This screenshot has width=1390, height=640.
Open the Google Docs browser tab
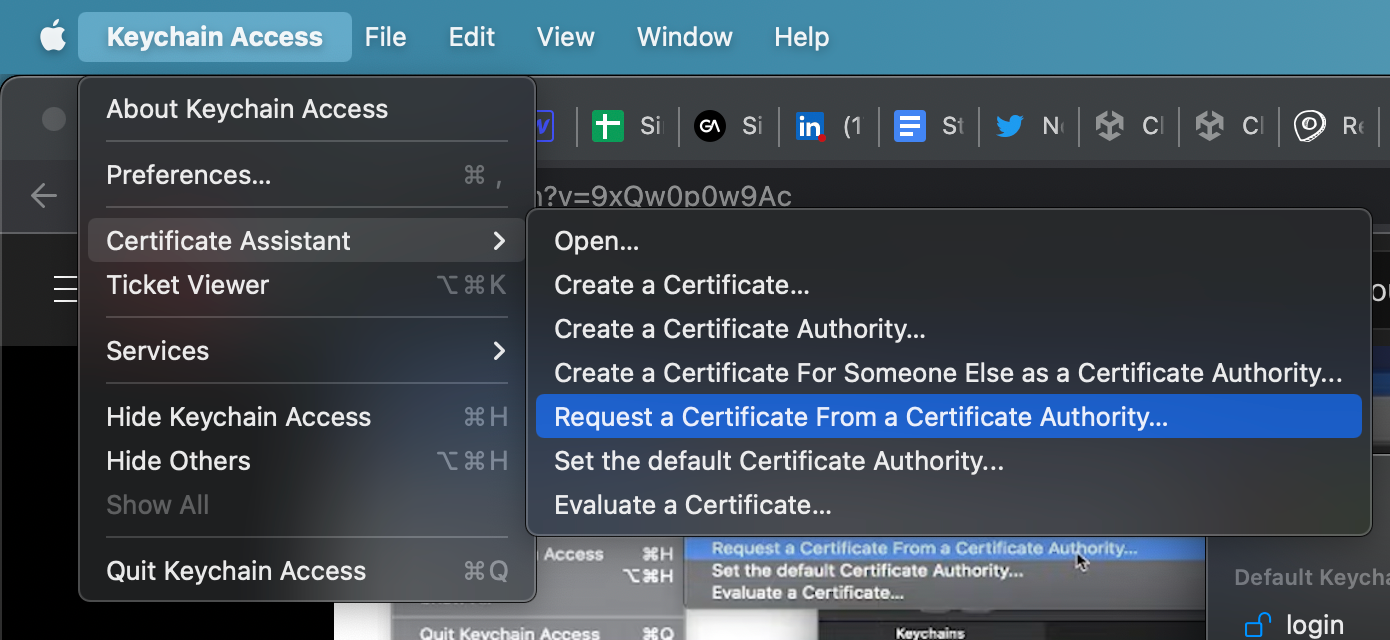[x=929, y=126]
